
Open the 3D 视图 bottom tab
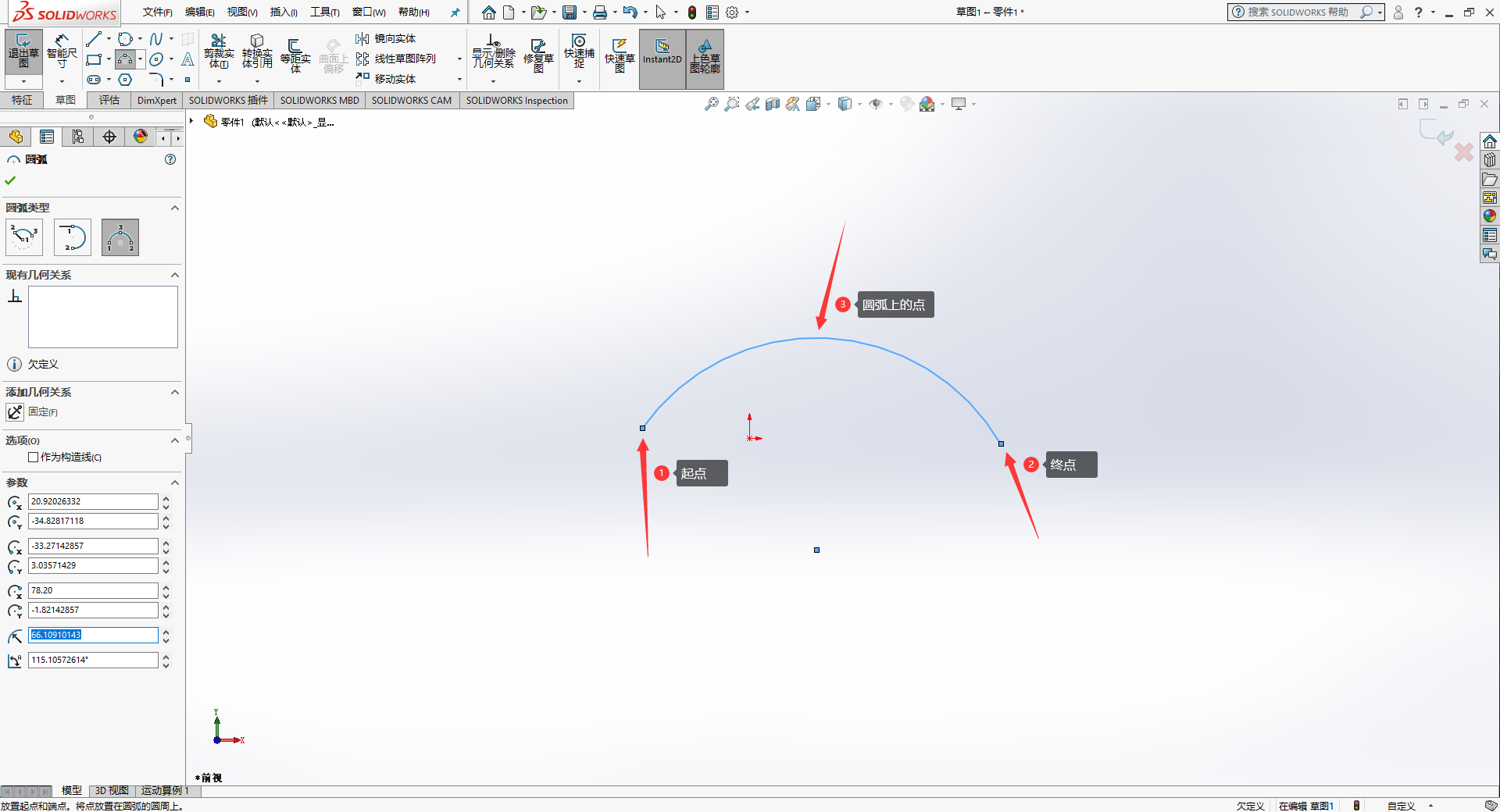point(112,790)
